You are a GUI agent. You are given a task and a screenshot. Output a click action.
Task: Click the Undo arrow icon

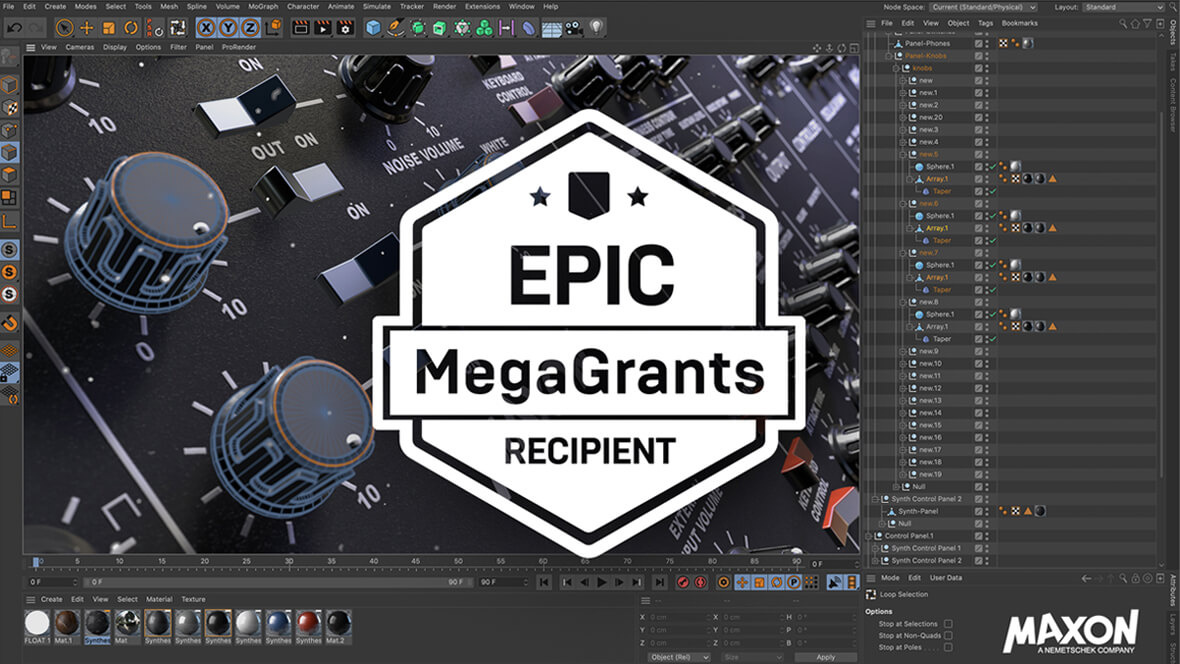coord(14,28)
